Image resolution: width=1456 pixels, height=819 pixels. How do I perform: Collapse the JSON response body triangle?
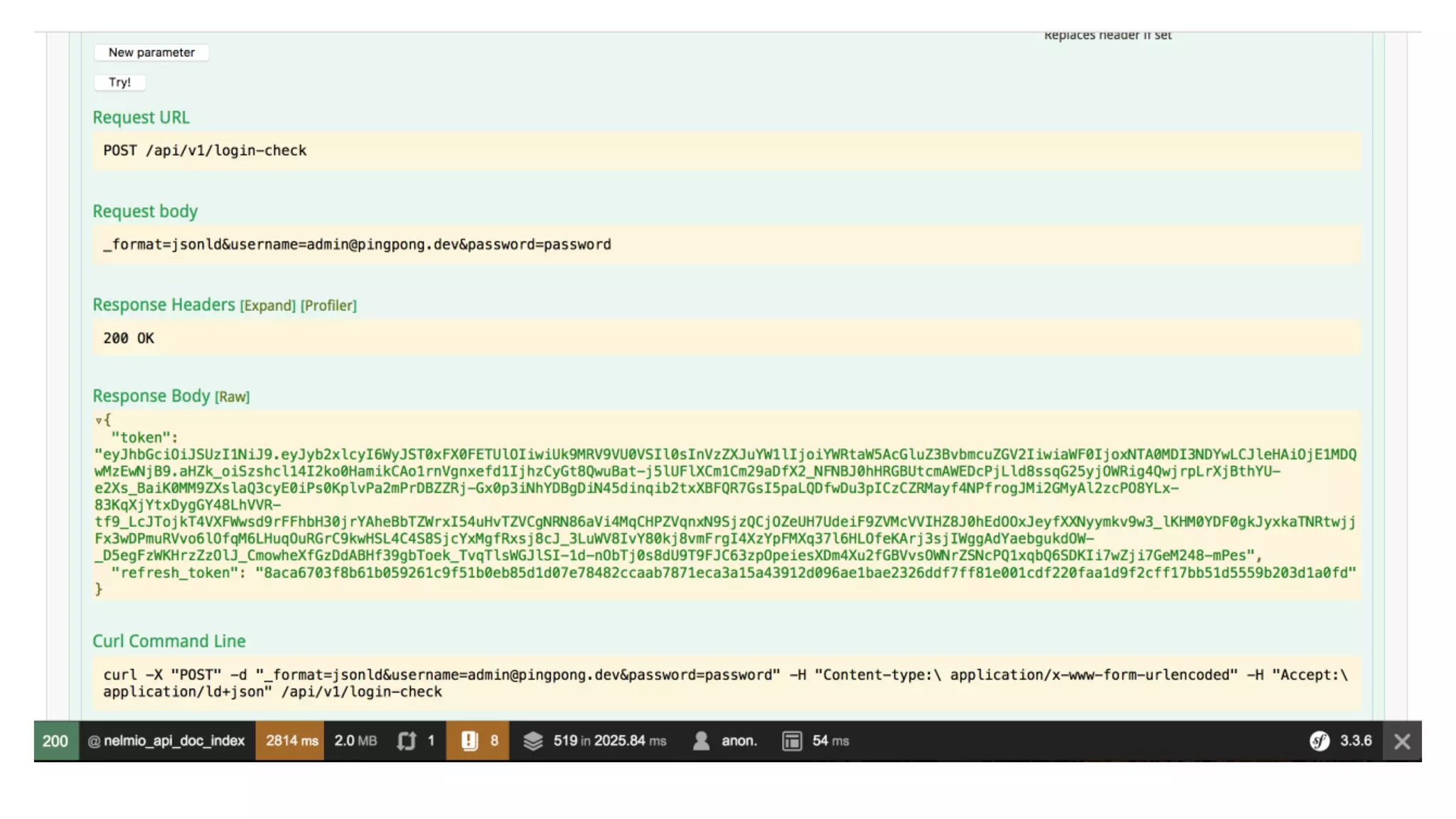tap(99, 420)
